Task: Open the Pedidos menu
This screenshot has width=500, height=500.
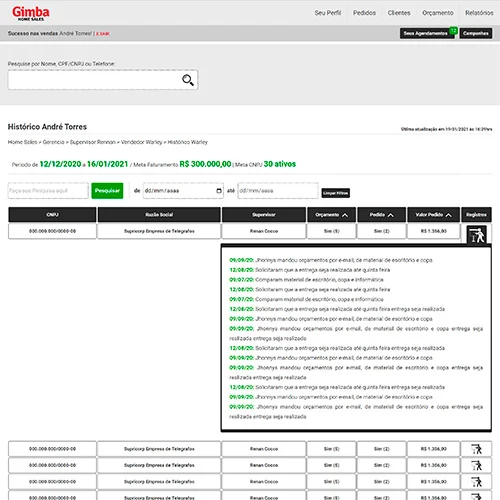Action: pyautogui.click(x=364, y=13)
